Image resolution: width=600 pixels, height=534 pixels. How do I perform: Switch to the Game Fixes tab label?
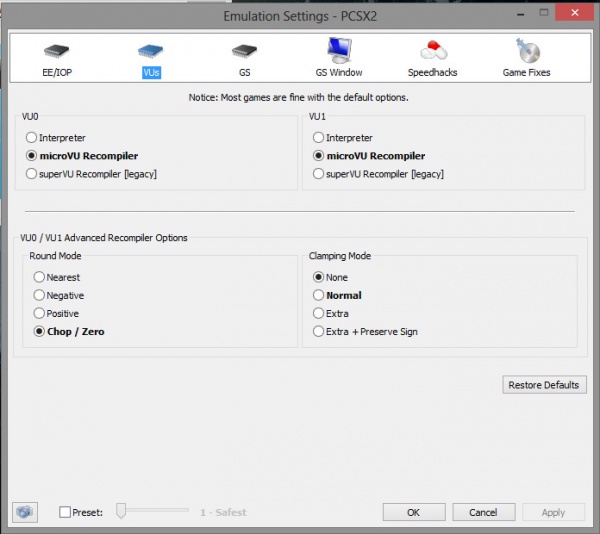click(527, 72)
